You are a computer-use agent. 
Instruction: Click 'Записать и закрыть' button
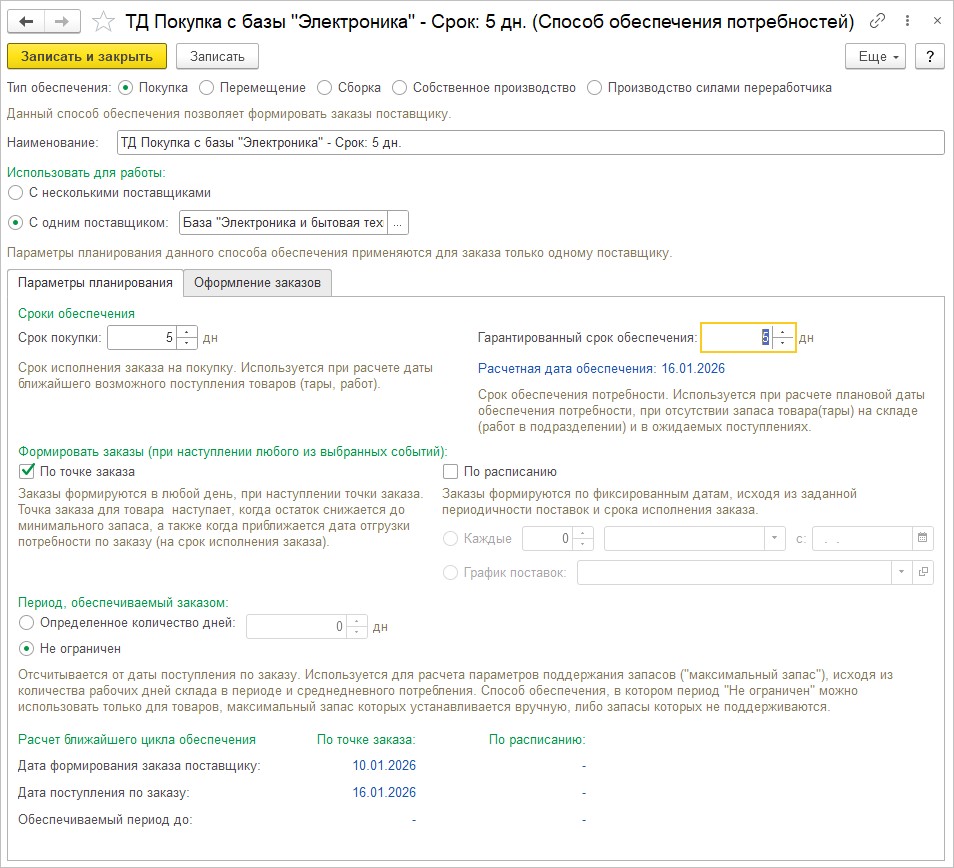(x=87, y=56)
